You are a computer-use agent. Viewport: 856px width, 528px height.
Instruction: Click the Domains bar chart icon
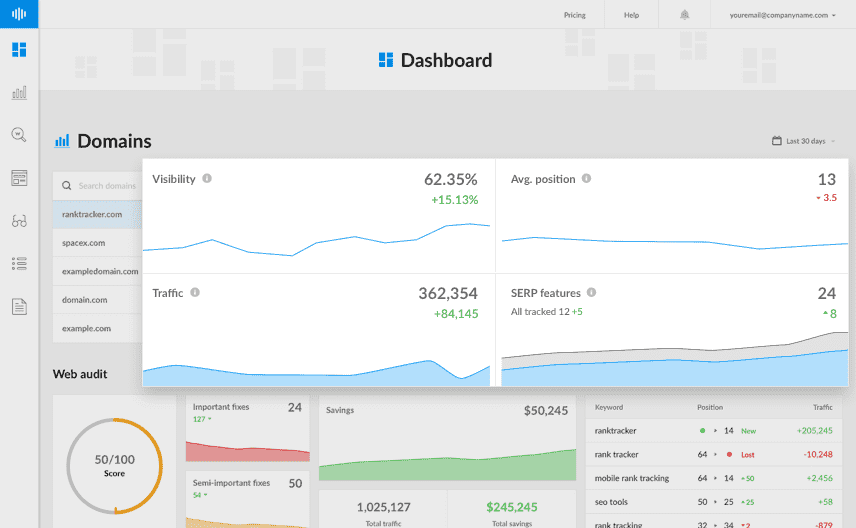62,141
